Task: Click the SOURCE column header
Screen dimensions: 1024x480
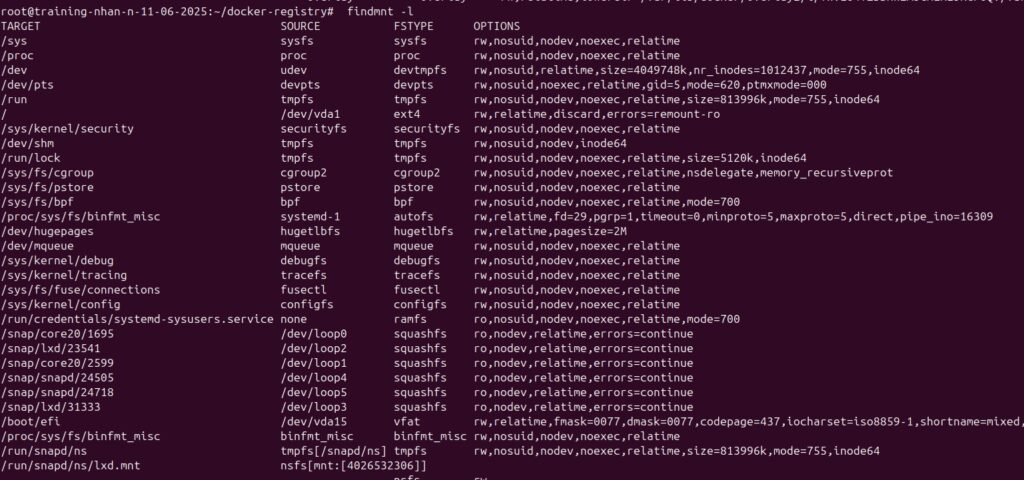Action: (x=301, y=25)
